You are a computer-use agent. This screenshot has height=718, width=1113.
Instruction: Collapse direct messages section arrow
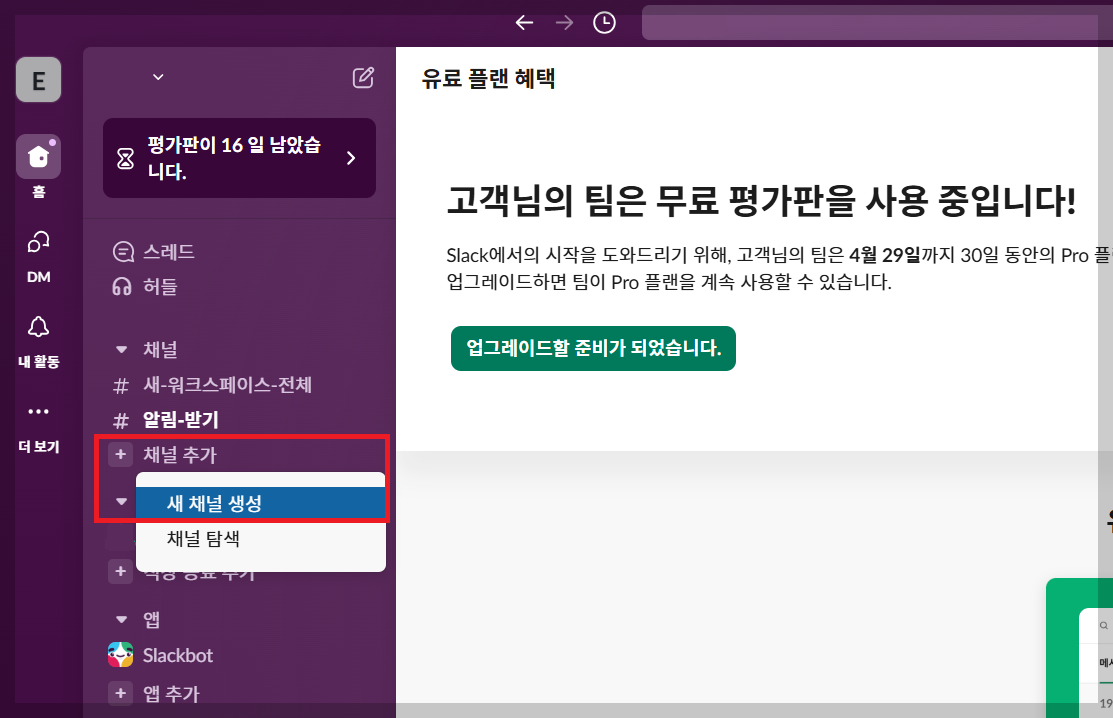[121, 502]
